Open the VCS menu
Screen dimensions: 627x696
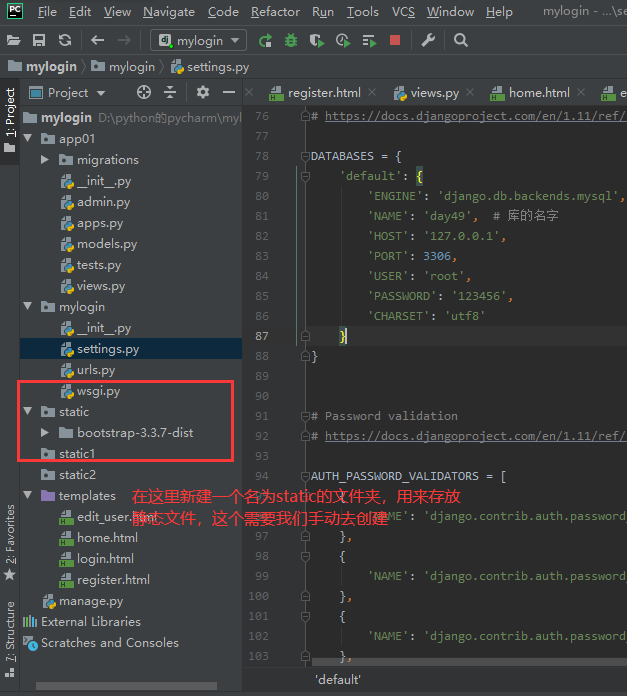coord(403,12)
